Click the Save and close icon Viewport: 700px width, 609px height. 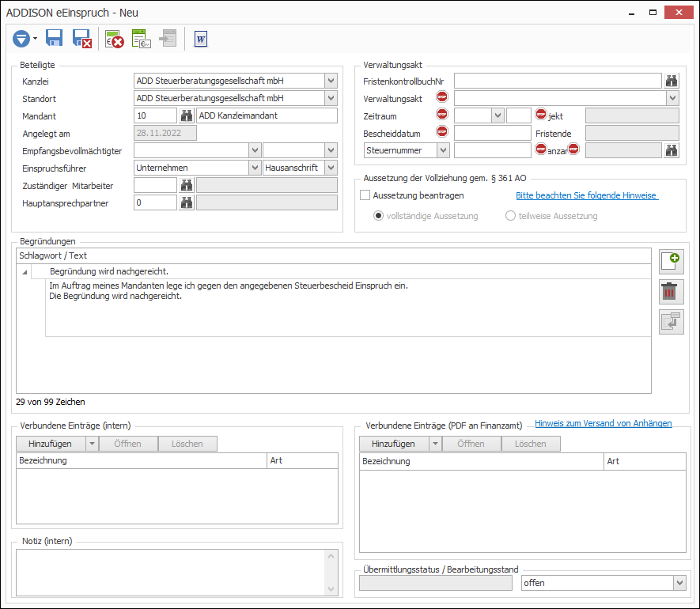(x=82, y=38)
